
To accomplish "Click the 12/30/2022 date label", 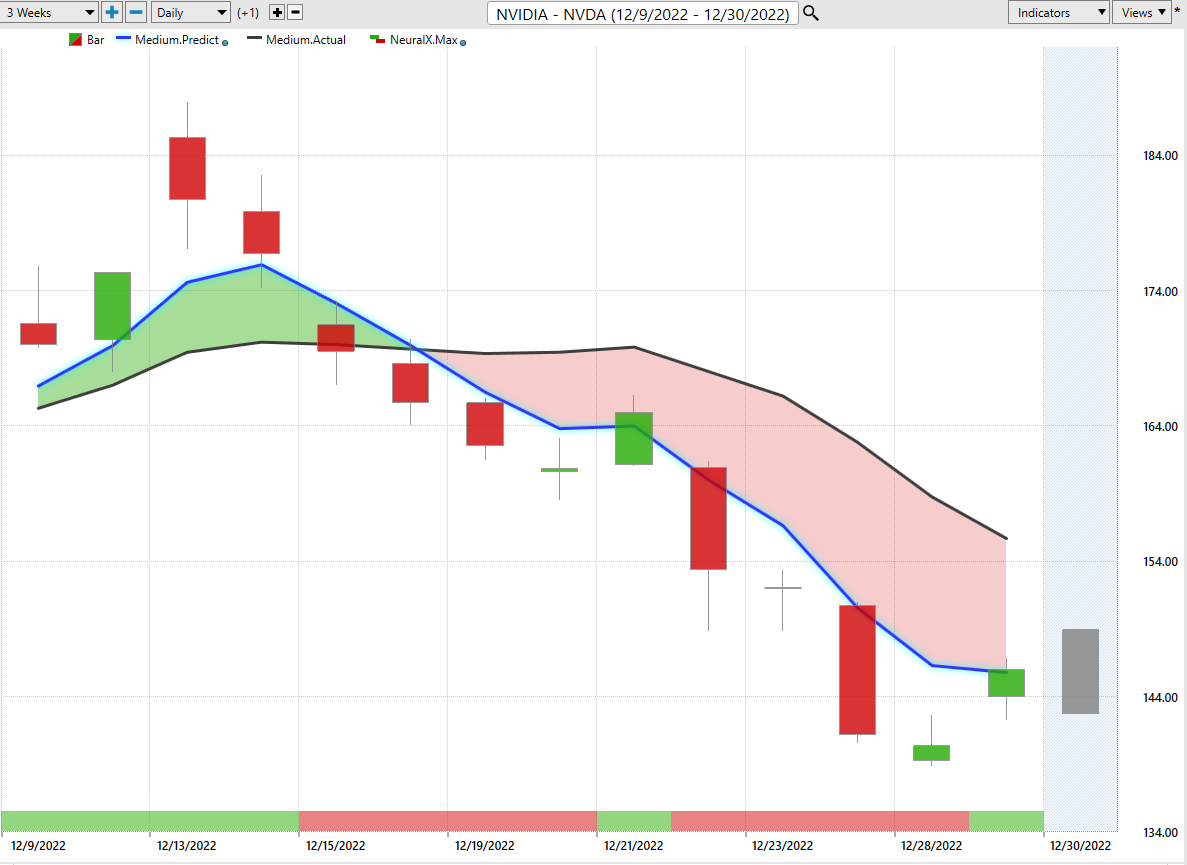I will [1080, 845].
